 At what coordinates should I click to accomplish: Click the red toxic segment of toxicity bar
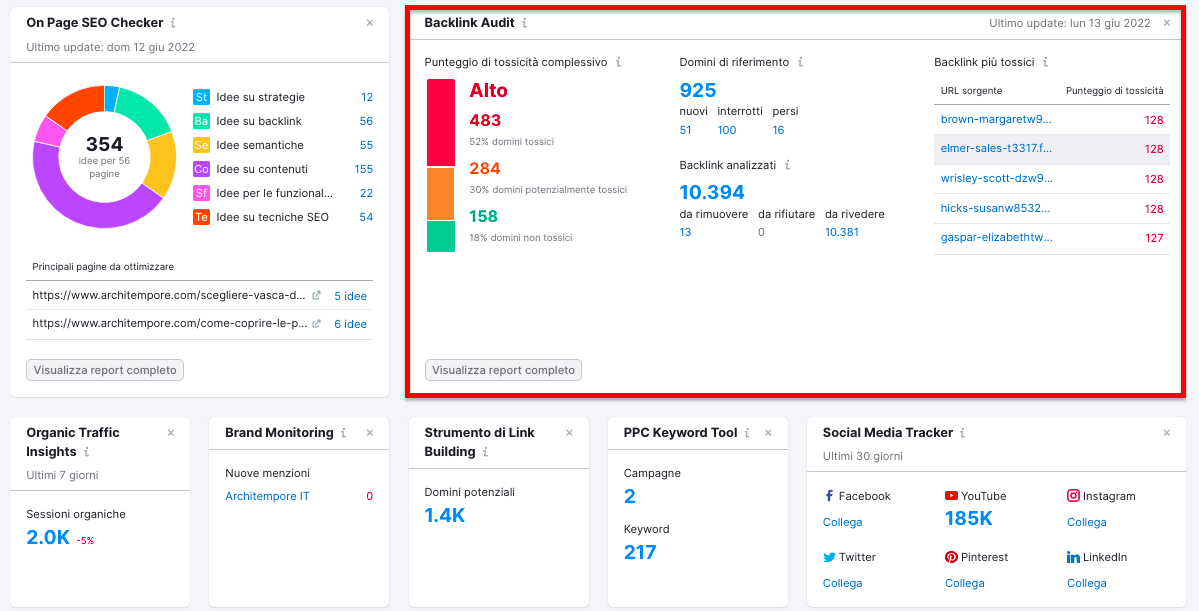click(x=441, y=123)
